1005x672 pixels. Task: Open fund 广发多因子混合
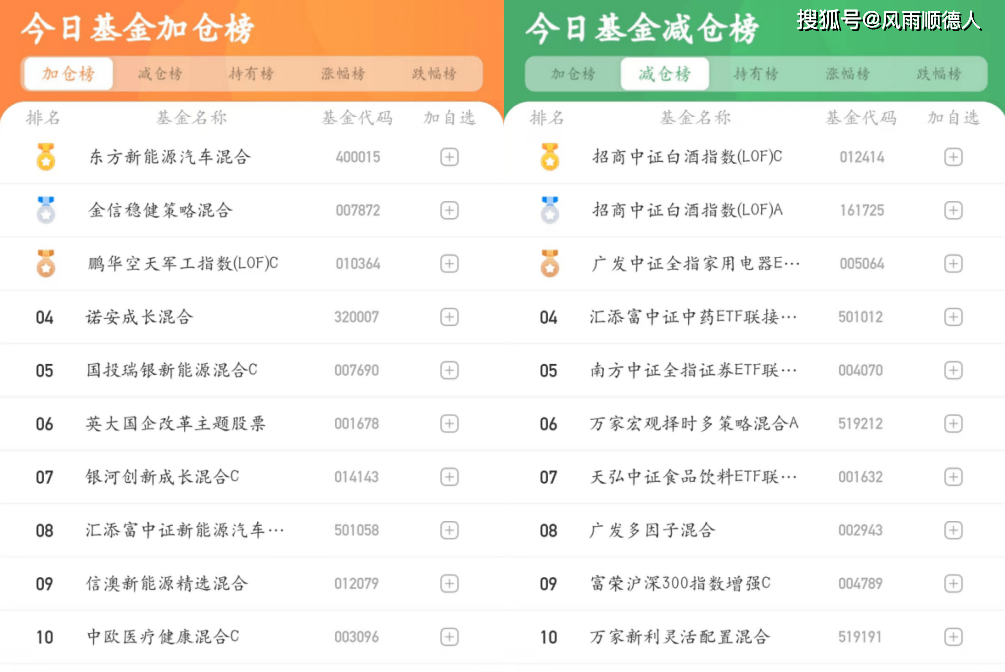point(652,530)
